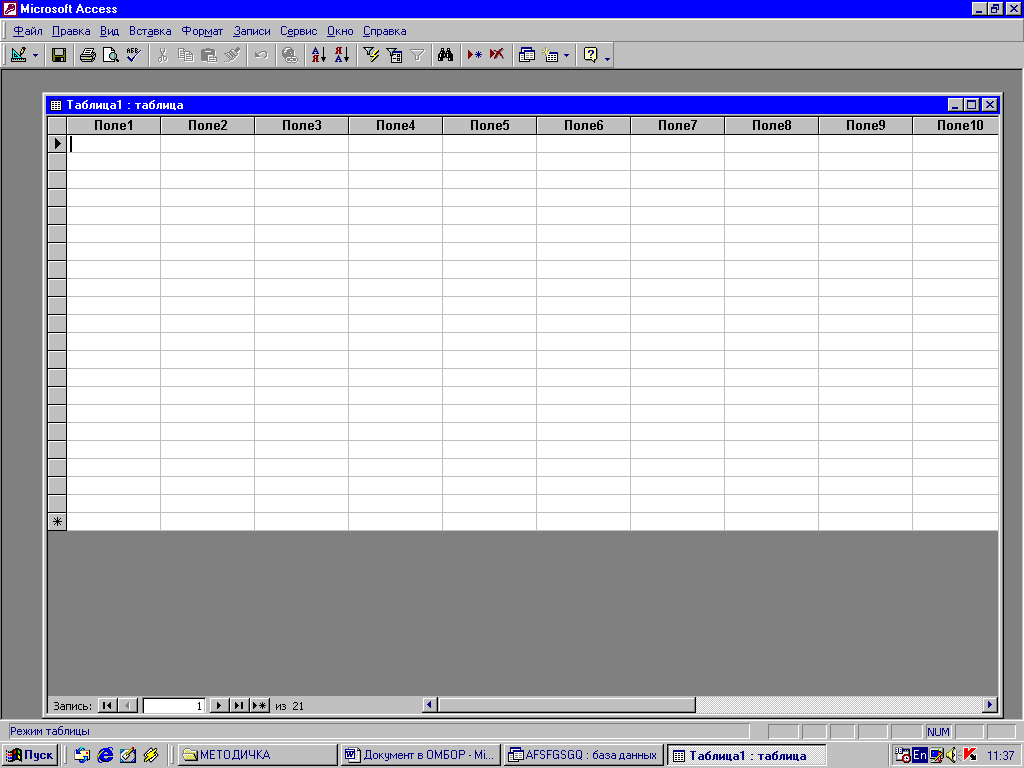Screen dimensions: 1024x768
Task: Switch to AFSFGSGQ database taskbar button
Action: coord(584,755)
